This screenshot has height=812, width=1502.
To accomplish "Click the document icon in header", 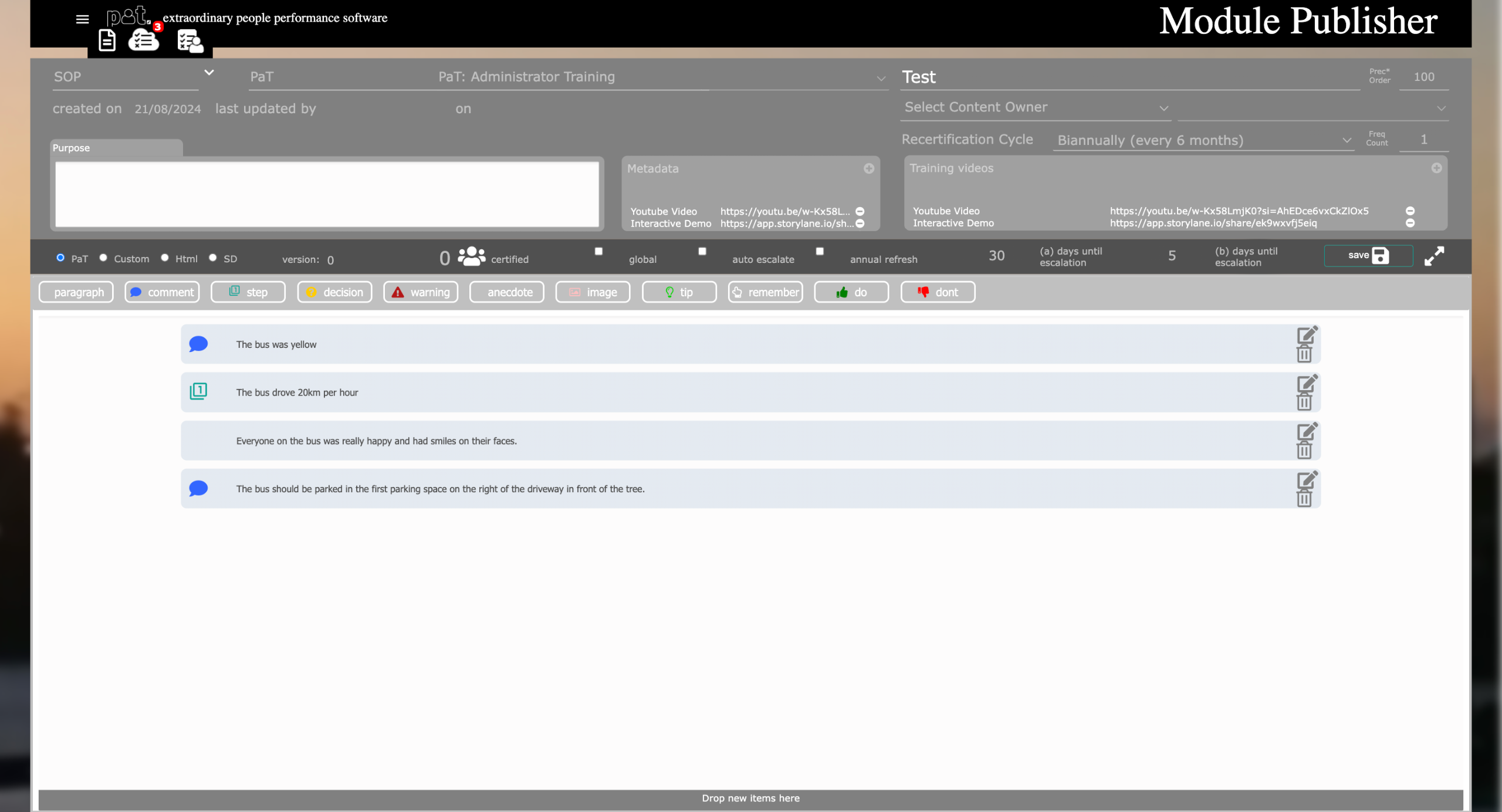I will [107, 40].
